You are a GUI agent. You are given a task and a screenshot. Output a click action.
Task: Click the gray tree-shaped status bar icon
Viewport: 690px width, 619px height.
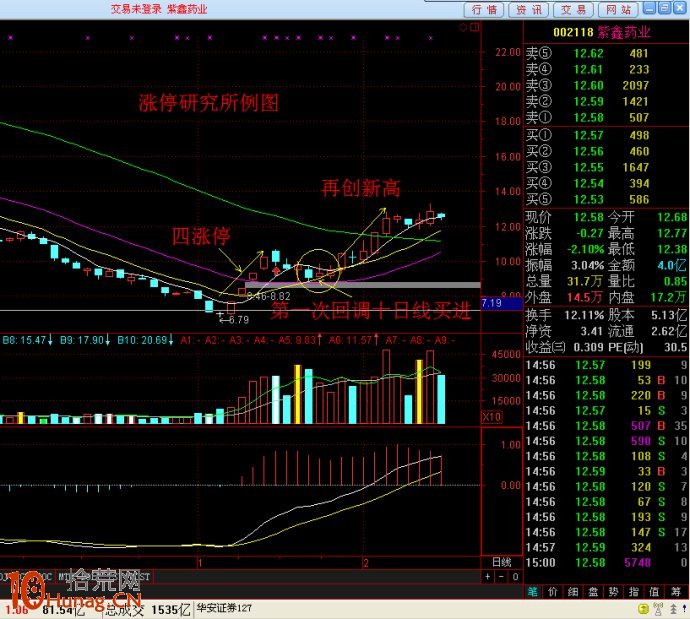point(673,609)
